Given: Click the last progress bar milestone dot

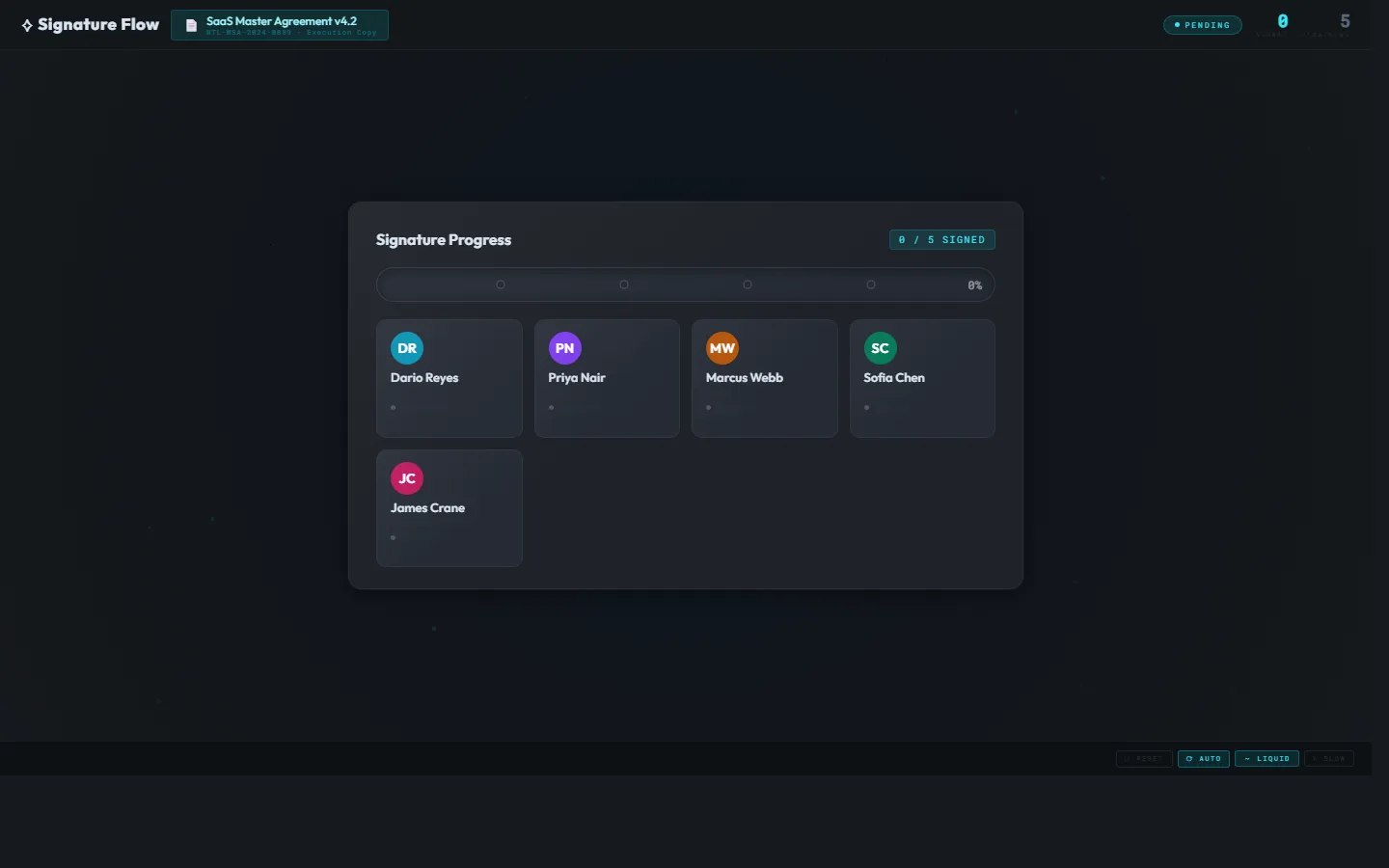Looking at the screenshot, I should [871, 285].
